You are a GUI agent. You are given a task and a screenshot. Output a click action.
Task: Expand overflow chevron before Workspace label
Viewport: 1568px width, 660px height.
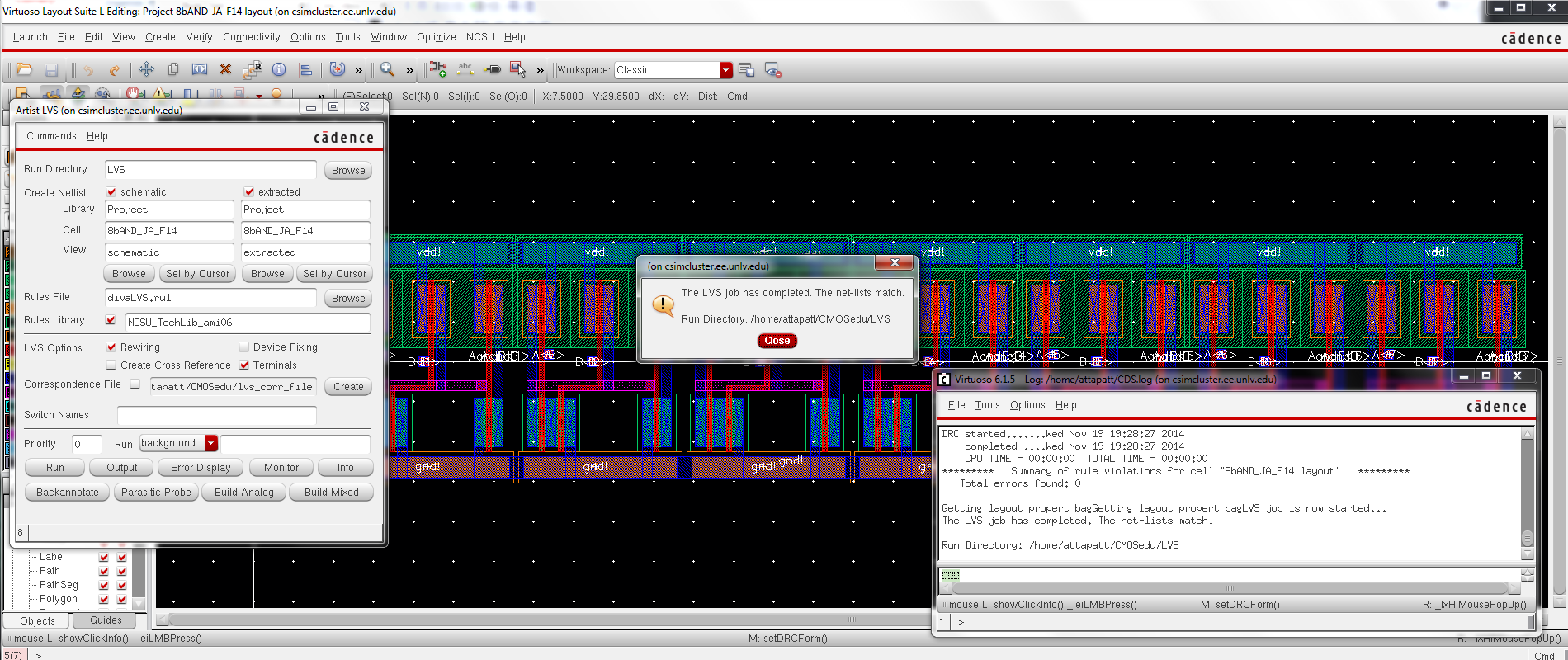(540, 70)
